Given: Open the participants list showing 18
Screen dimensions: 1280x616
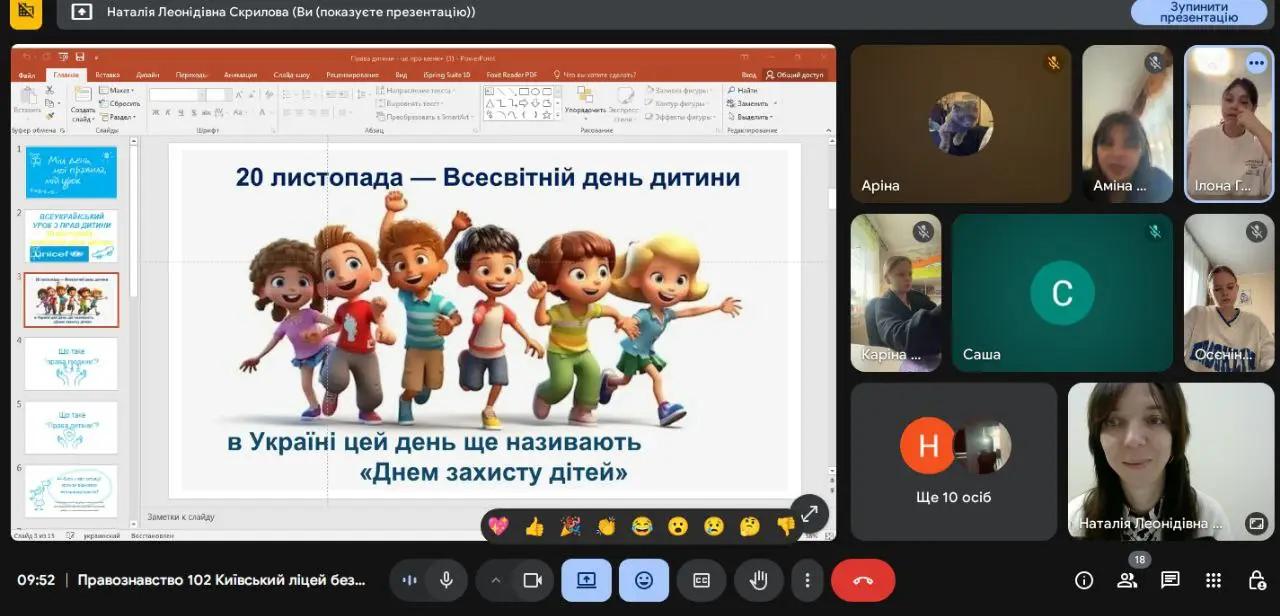Looking at the screenshot, I should 1127,580.
